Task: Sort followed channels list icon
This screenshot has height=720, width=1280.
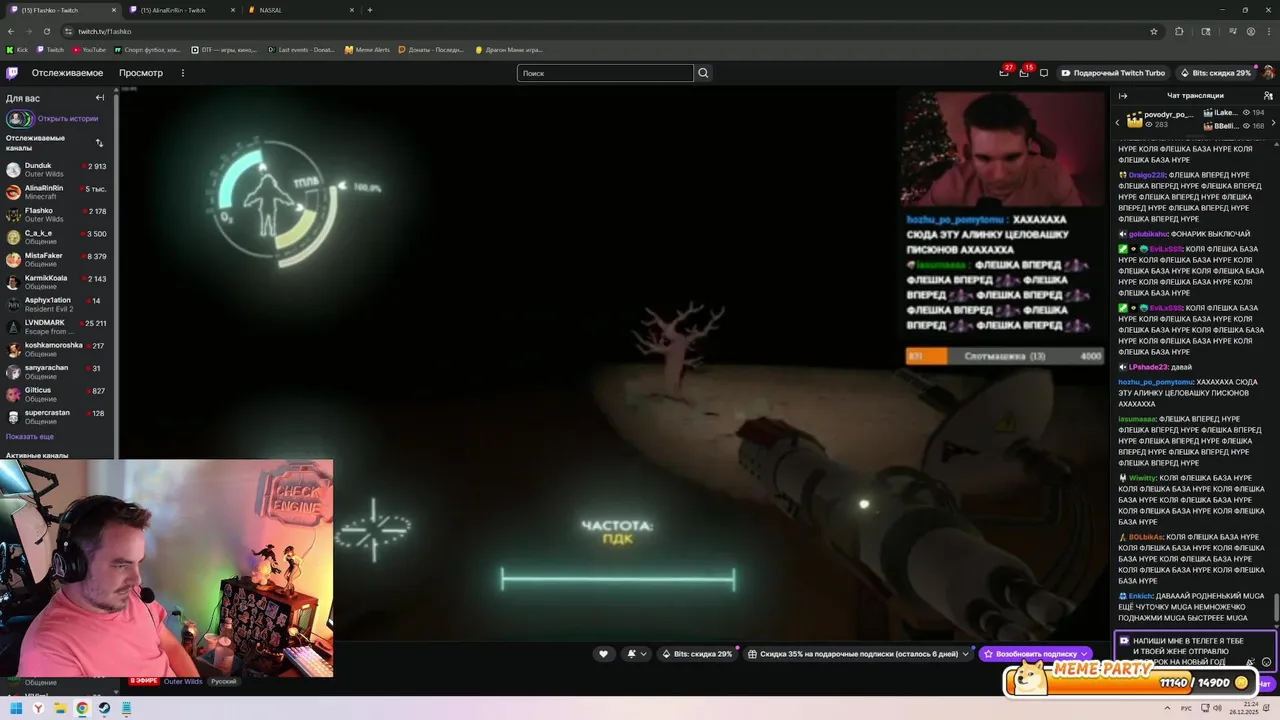Action: [x=99, y=143]
